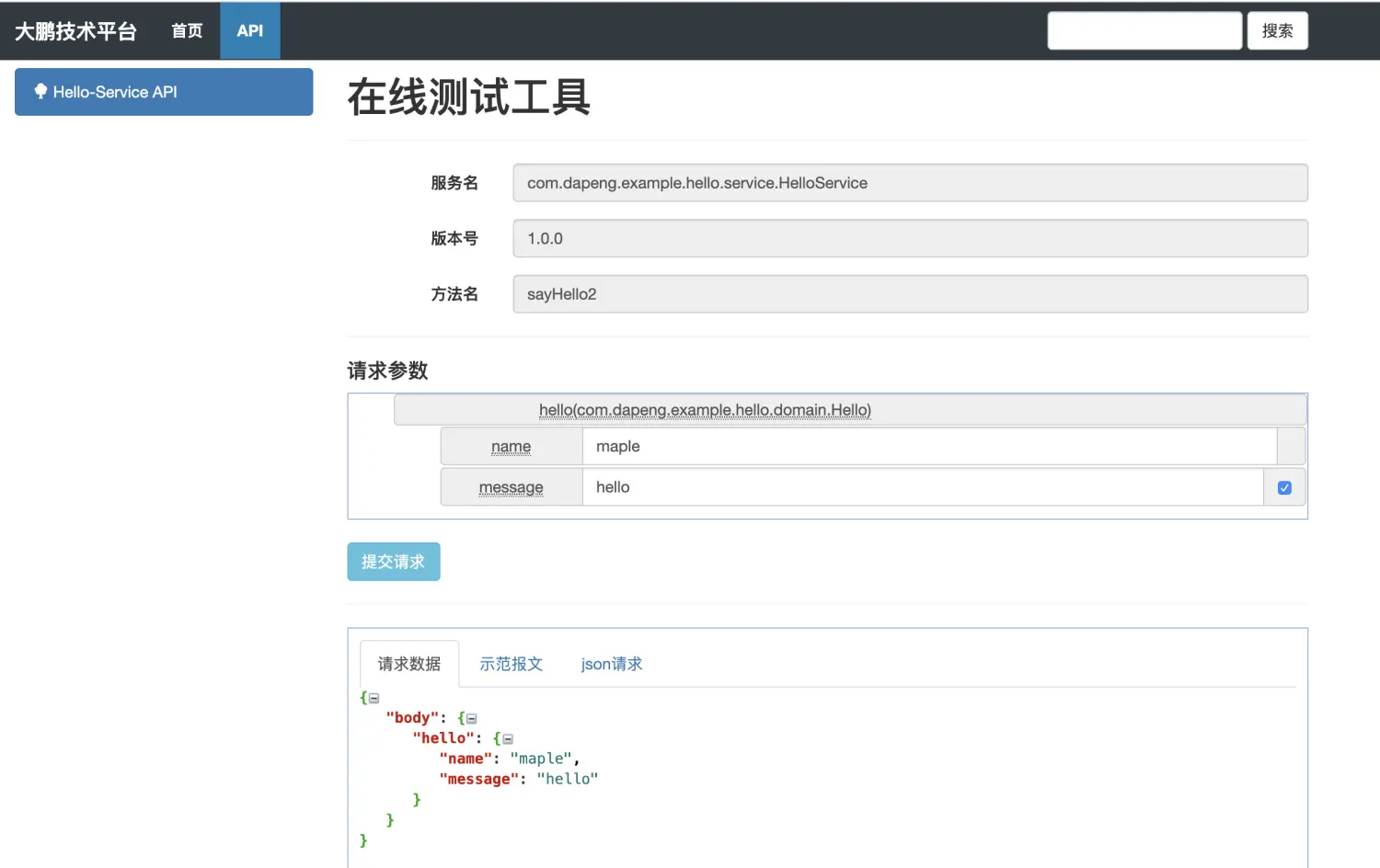The image size is (1380, 868).
Task: Collapse the root JSON object
Action: click(x=374, y=699)
